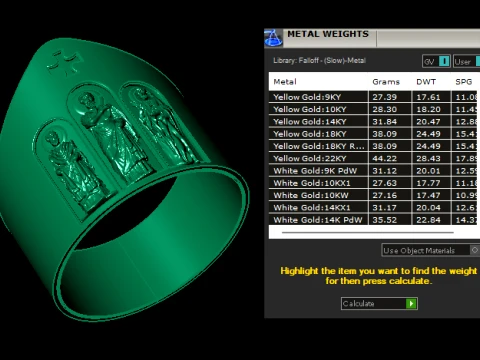Select the Yellow Gold:14KY row
The width and height of the screenshot is (480, 360).
pyautogui.click(x=374, y=122)
